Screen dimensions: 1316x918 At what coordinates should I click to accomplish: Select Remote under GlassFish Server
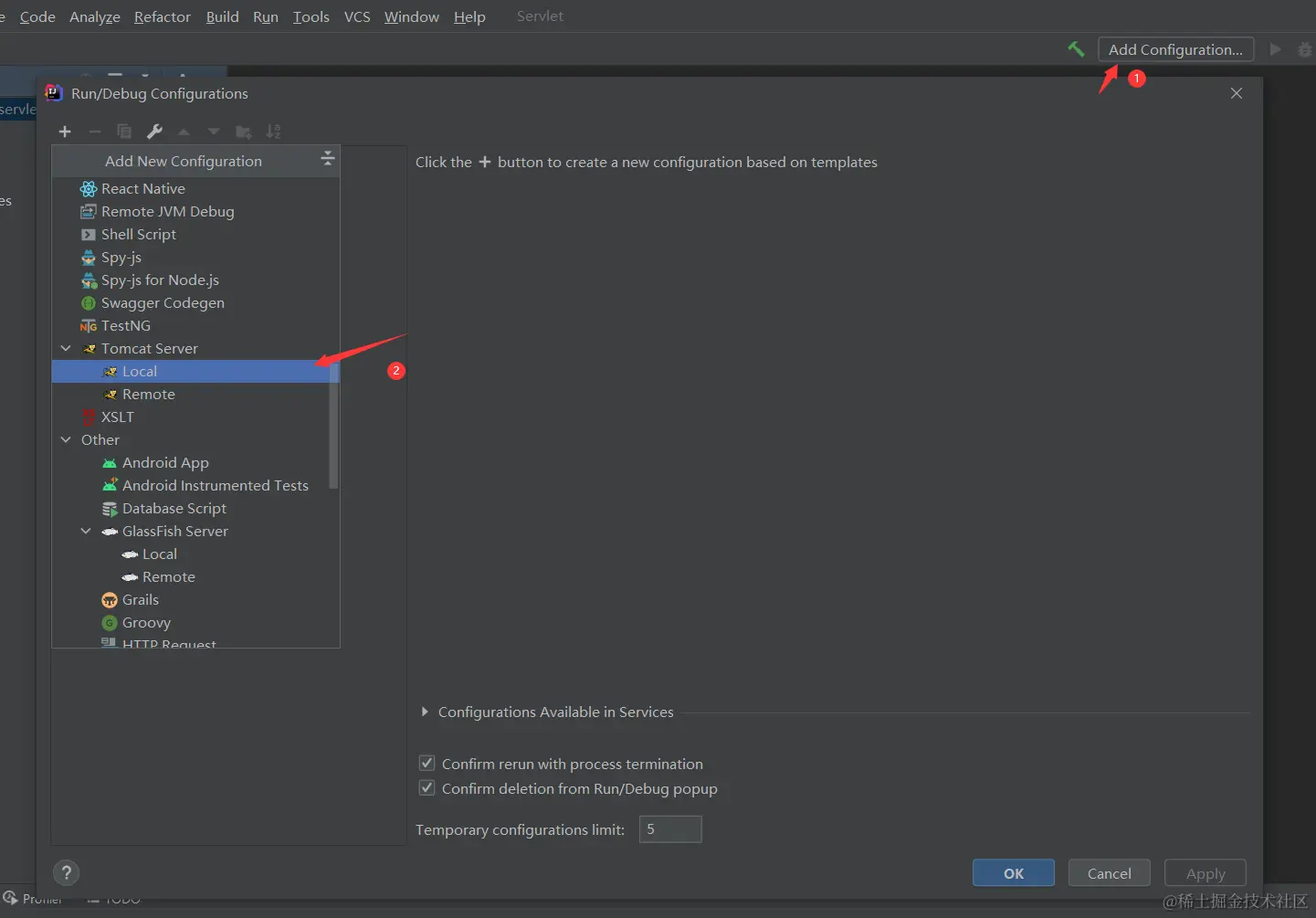coord(195,576)
